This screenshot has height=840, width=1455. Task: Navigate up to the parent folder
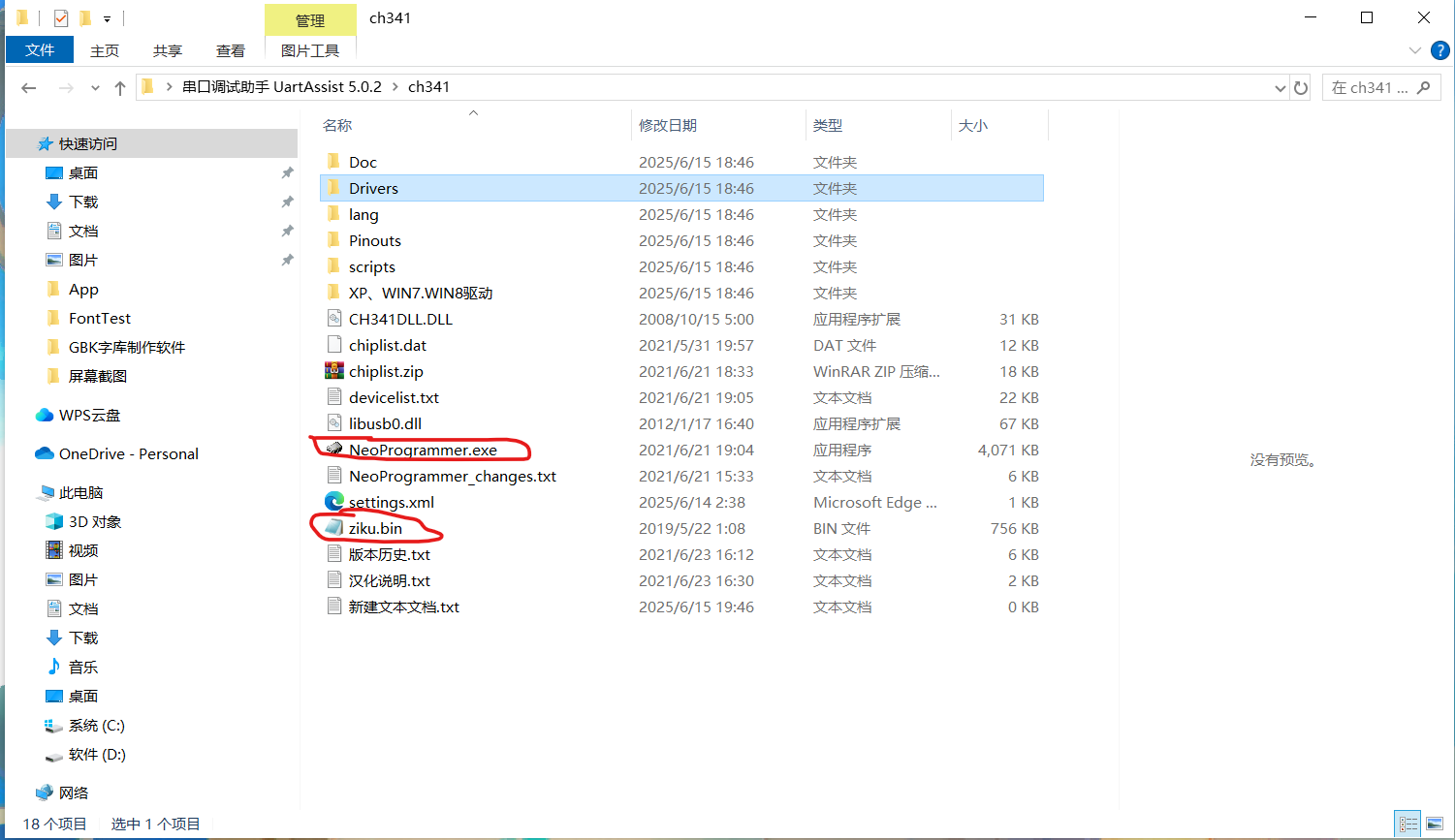click(119, 86)
